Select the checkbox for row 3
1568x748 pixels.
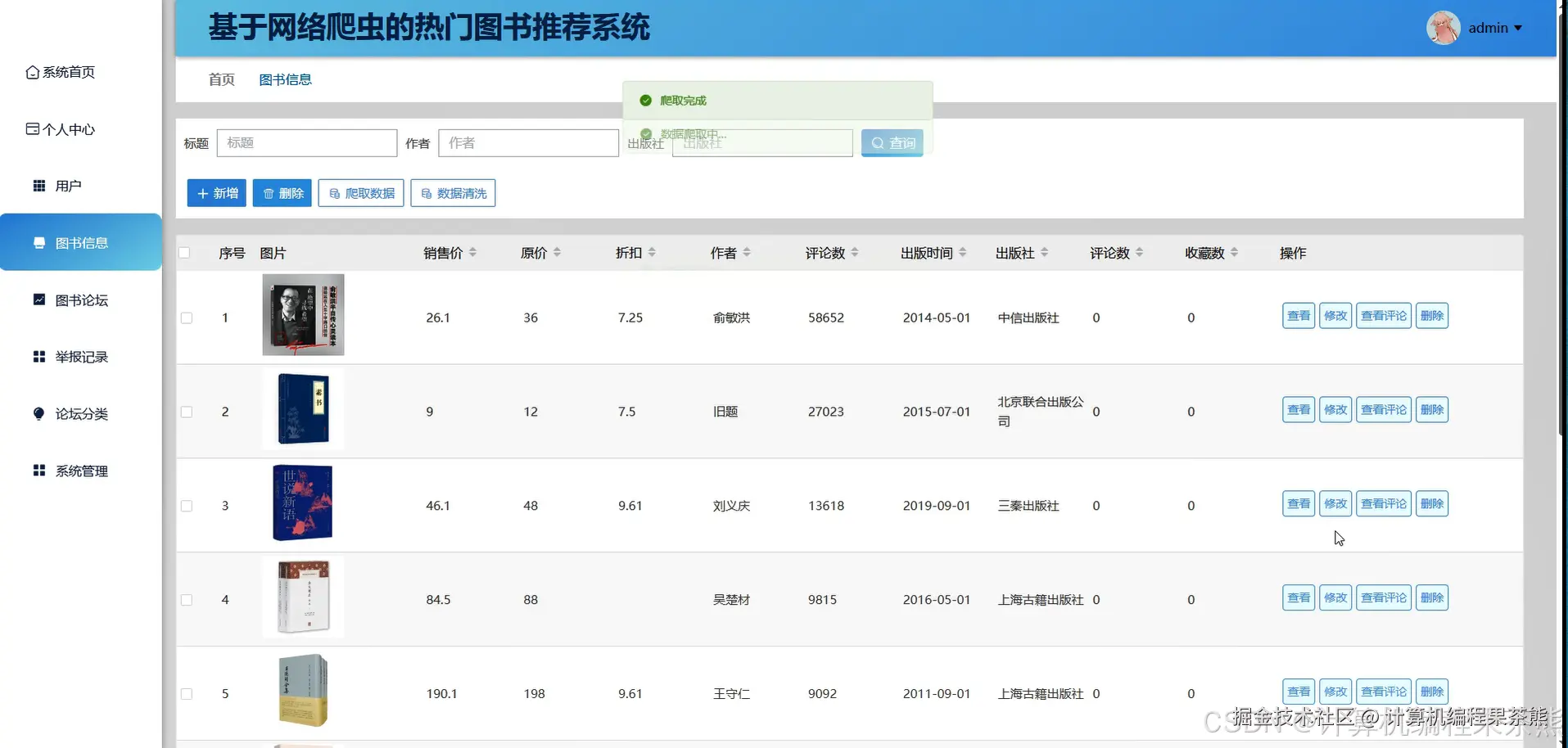187,507
